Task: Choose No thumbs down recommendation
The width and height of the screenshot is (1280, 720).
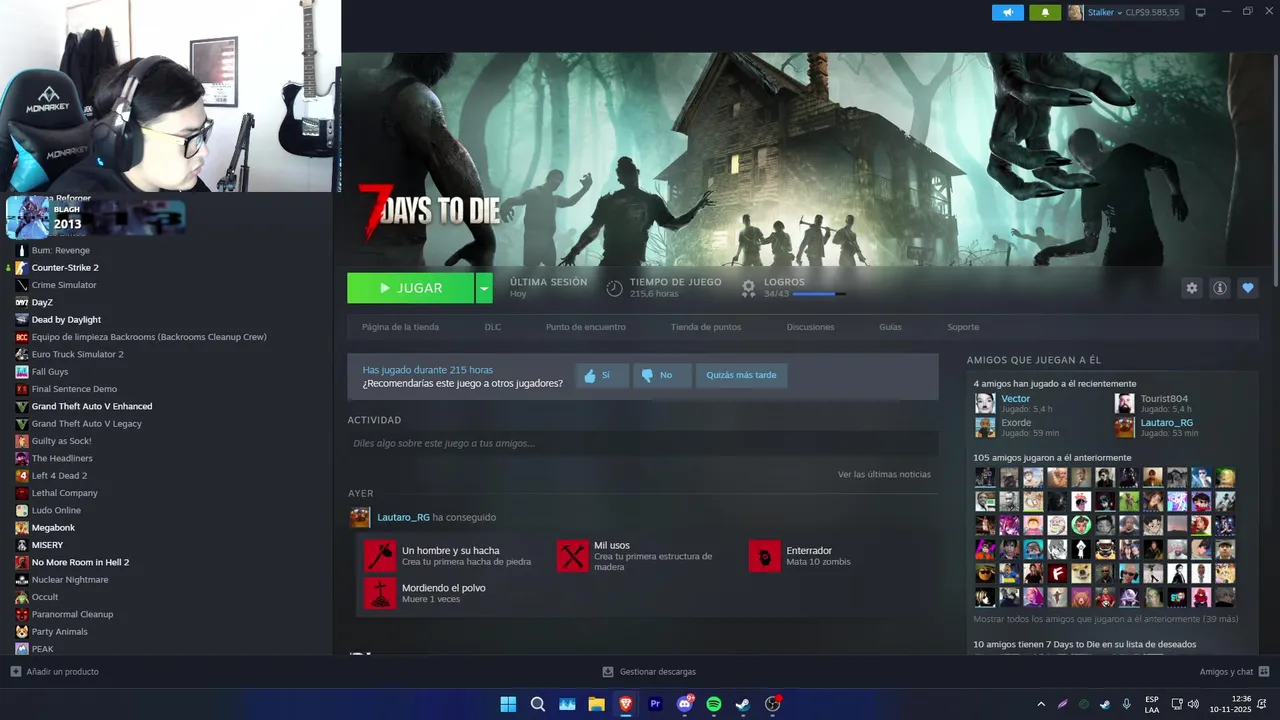Action: (661, 375)
